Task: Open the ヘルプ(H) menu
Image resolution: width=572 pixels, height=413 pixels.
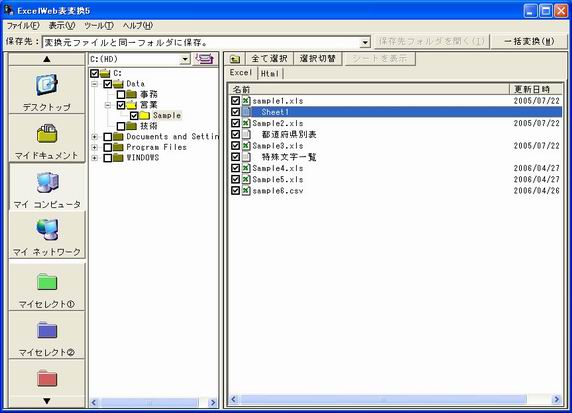Action: tap(138, 26)
